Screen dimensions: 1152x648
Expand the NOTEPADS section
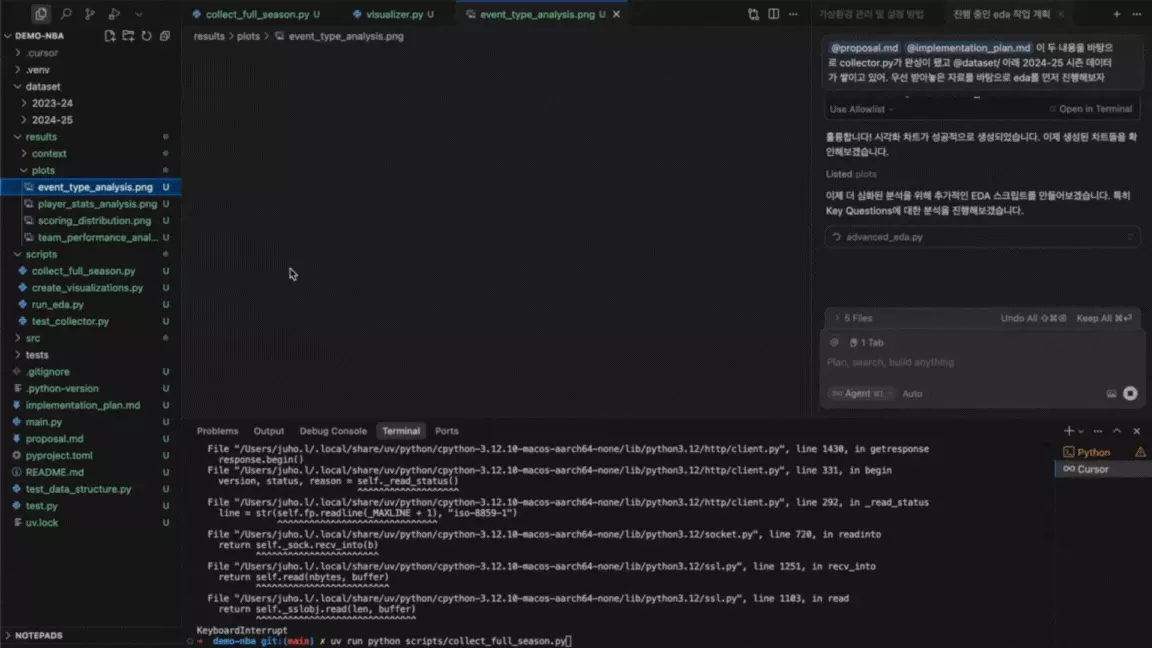point(8,636)
